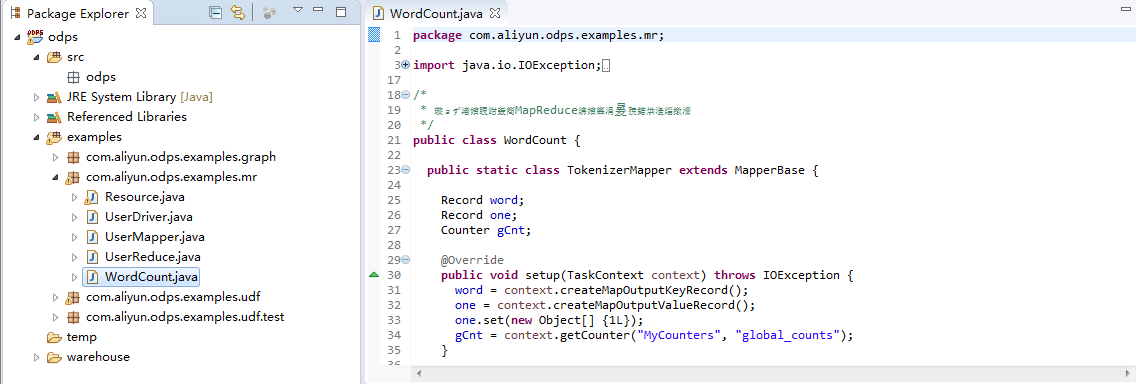This screenshot has width=1136, height=384.
Task: Expand com.aliyun.odps.examples.udf package
Action: click(55, 297)
